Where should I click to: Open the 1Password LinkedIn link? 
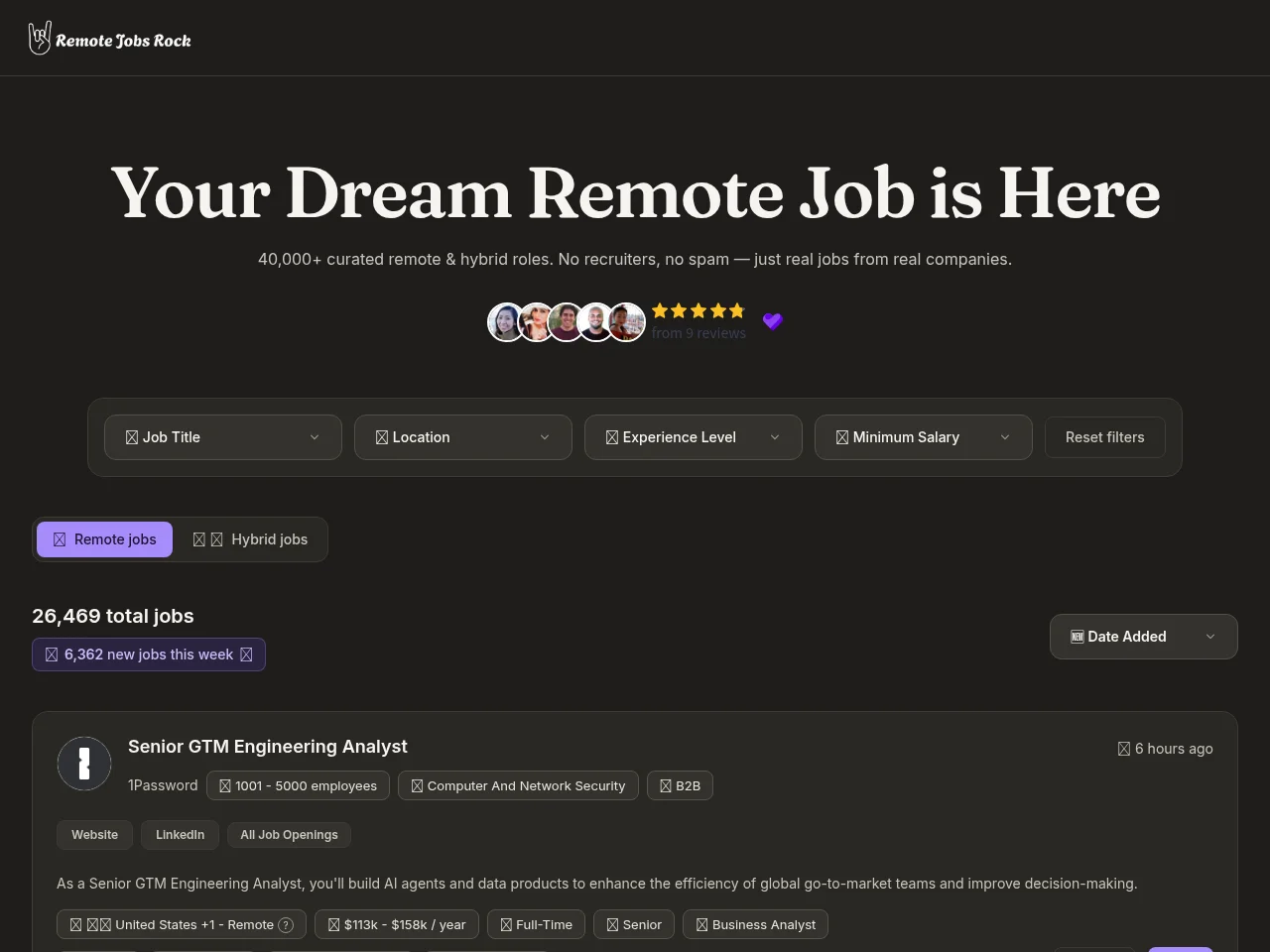[x=180, y=835]
